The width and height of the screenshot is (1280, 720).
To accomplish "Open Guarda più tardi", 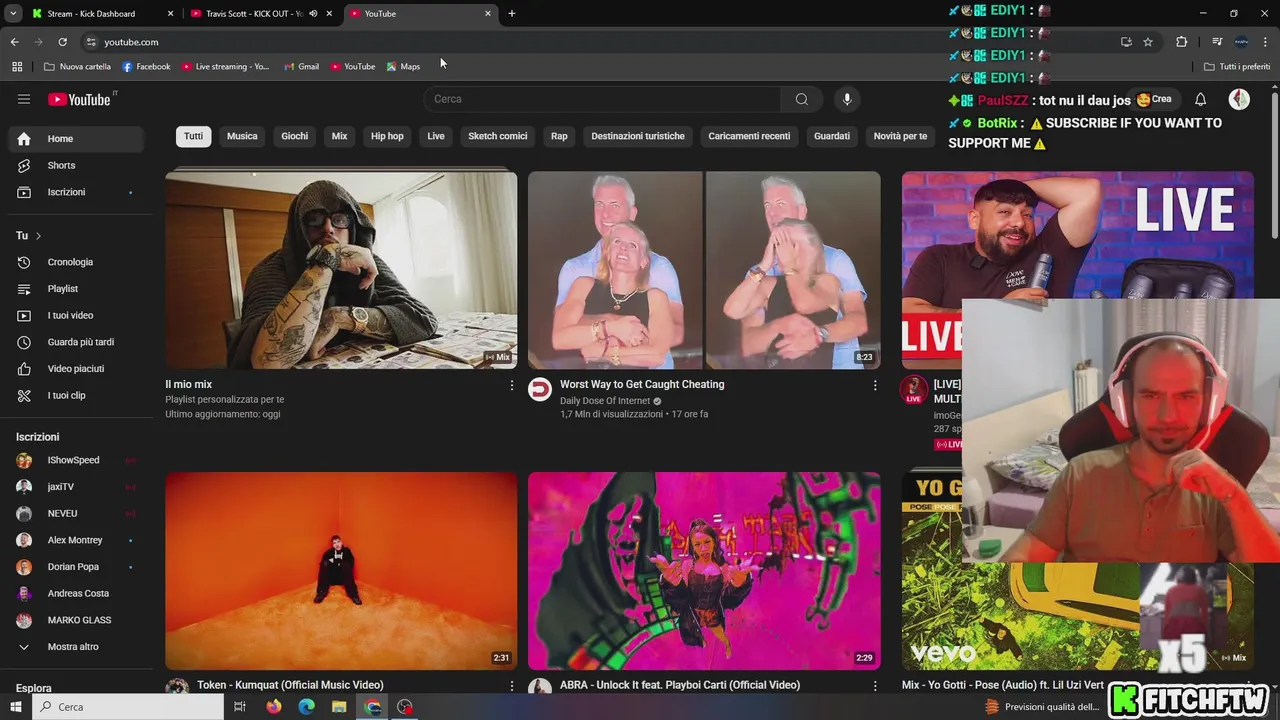I will (76, 342).
